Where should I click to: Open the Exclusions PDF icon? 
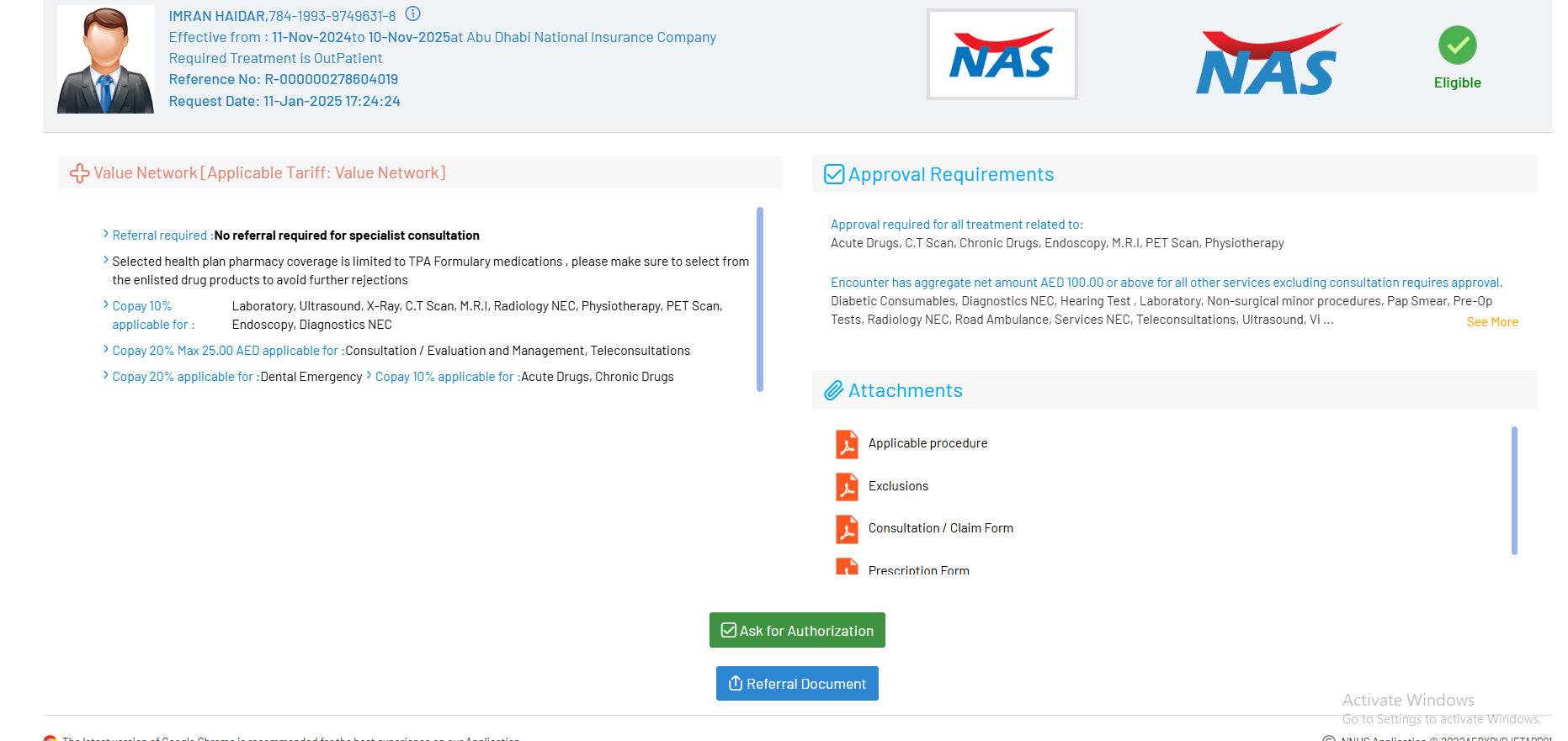(847, 487)
